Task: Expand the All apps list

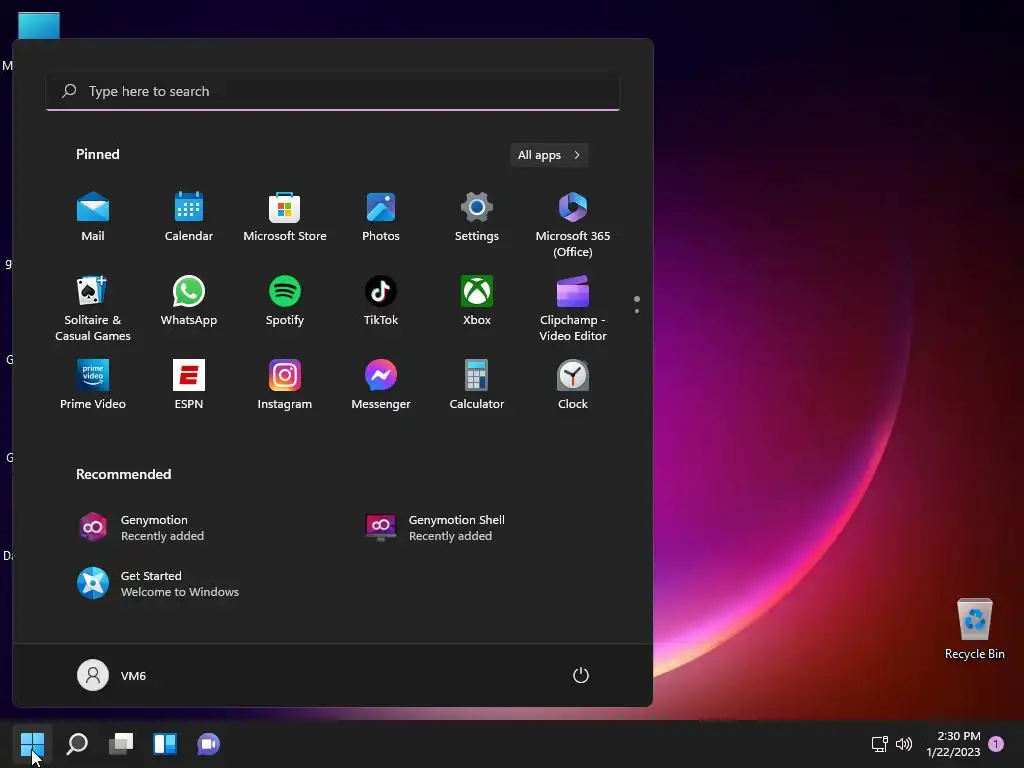Action: pos(549,155)
